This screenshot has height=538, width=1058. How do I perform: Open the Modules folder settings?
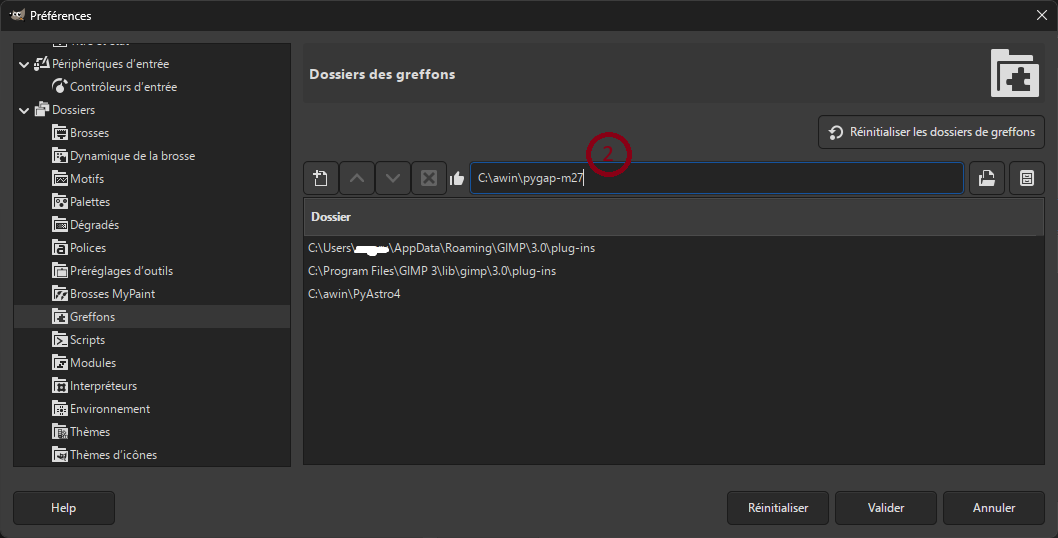pyautogui.click(x=93, y=362)
